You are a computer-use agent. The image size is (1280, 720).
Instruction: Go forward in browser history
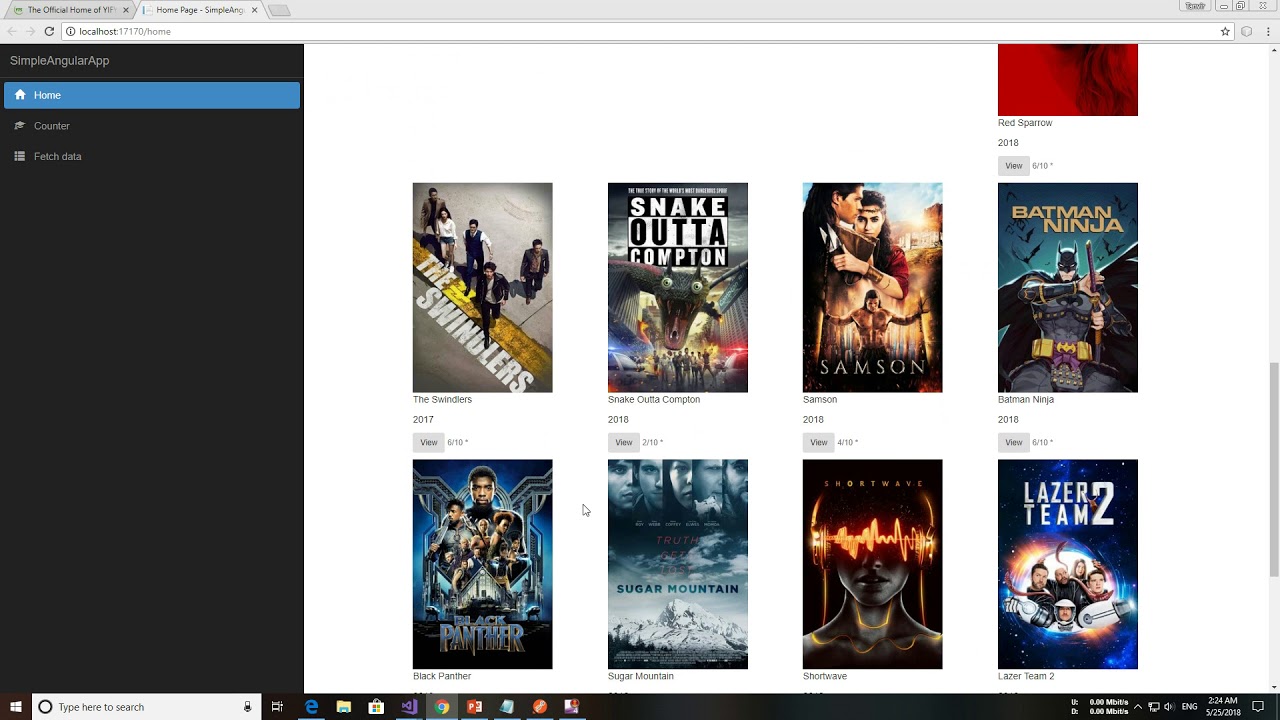click(x=30, y=31)
